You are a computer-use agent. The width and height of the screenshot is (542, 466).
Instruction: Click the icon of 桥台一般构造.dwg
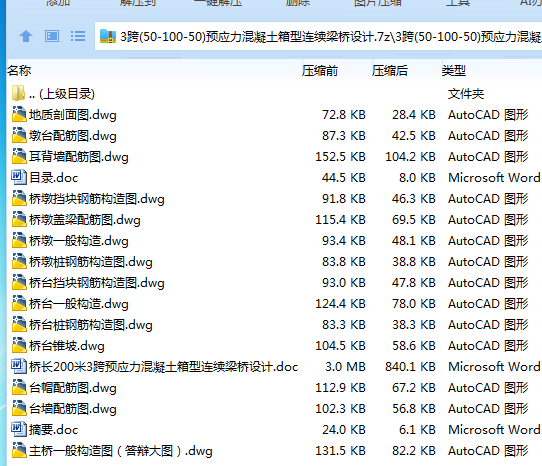tap(19, 304)
